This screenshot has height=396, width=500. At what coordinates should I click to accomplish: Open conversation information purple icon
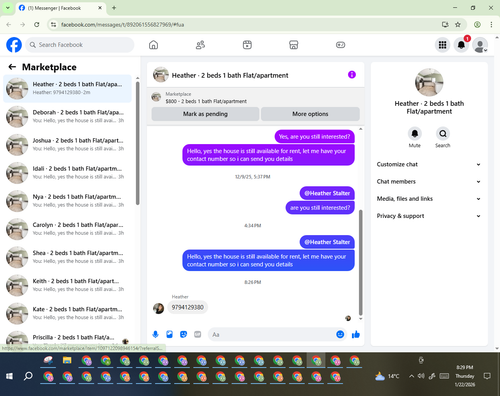point(352,75)
